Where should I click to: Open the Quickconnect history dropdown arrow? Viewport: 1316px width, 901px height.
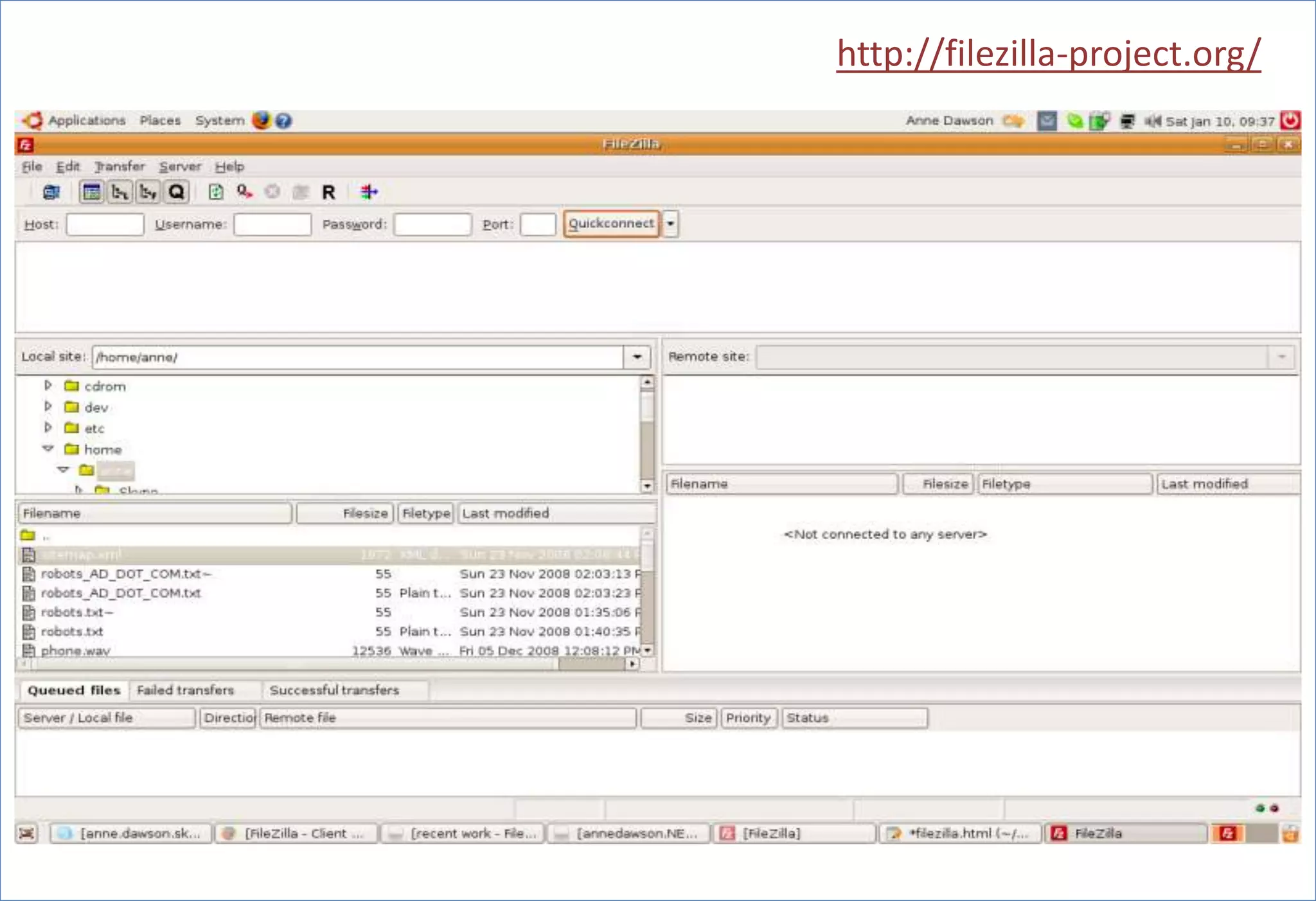coord(670,224)
